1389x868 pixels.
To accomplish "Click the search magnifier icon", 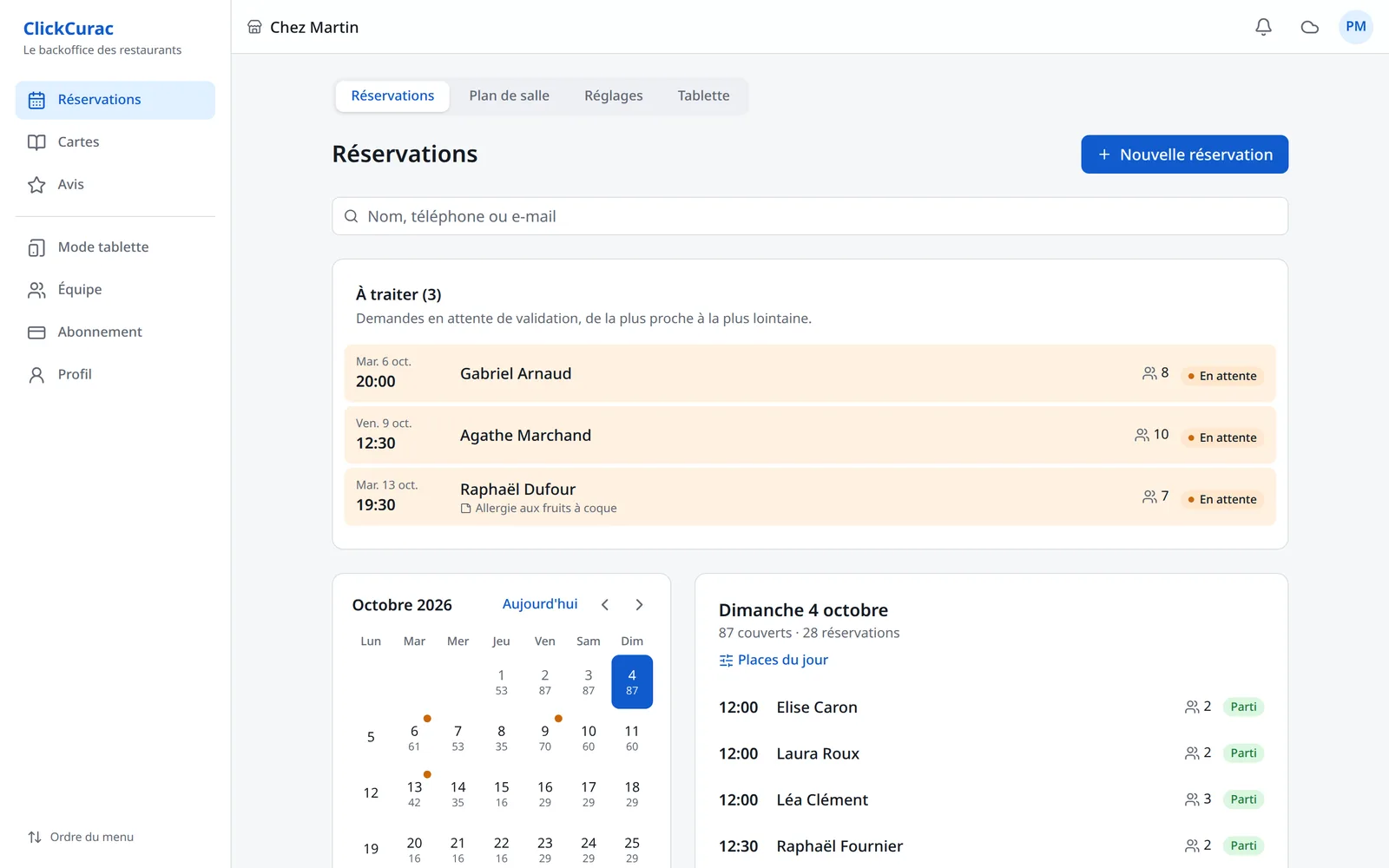I will click(351, 216).
